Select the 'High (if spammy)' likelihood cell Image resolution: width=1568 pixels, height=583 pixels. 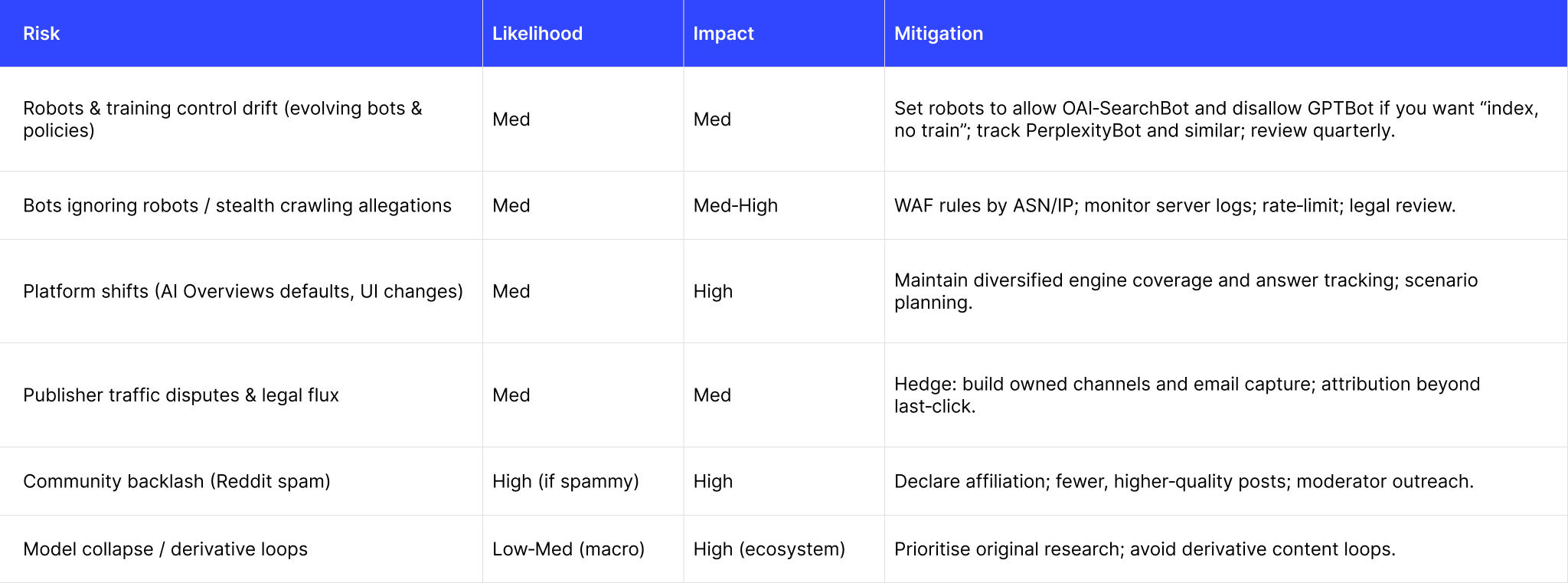coord(565,481)
